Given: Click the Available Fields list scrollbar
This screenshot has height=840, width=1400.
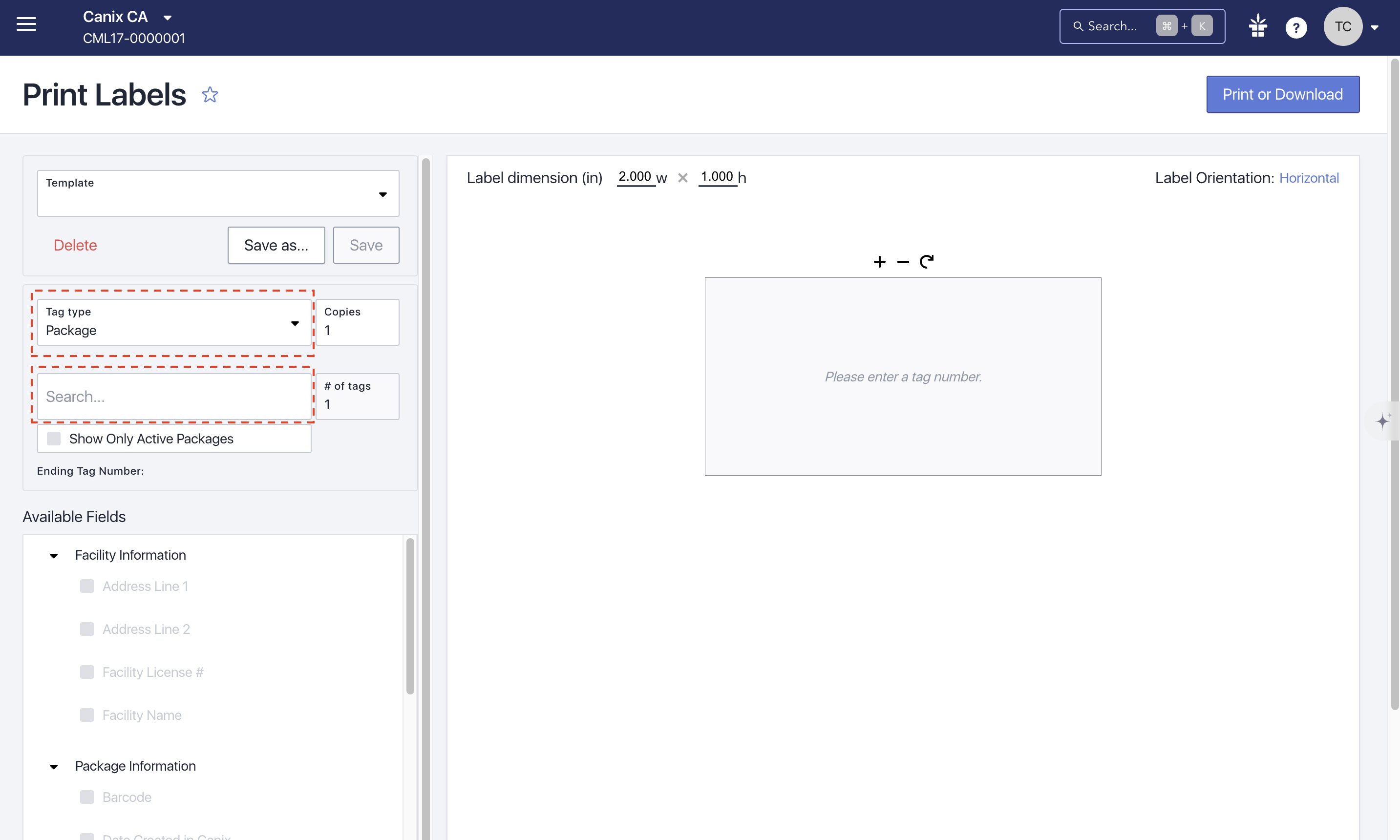Looking at the screenshot, I should click(x=410, y=616).
